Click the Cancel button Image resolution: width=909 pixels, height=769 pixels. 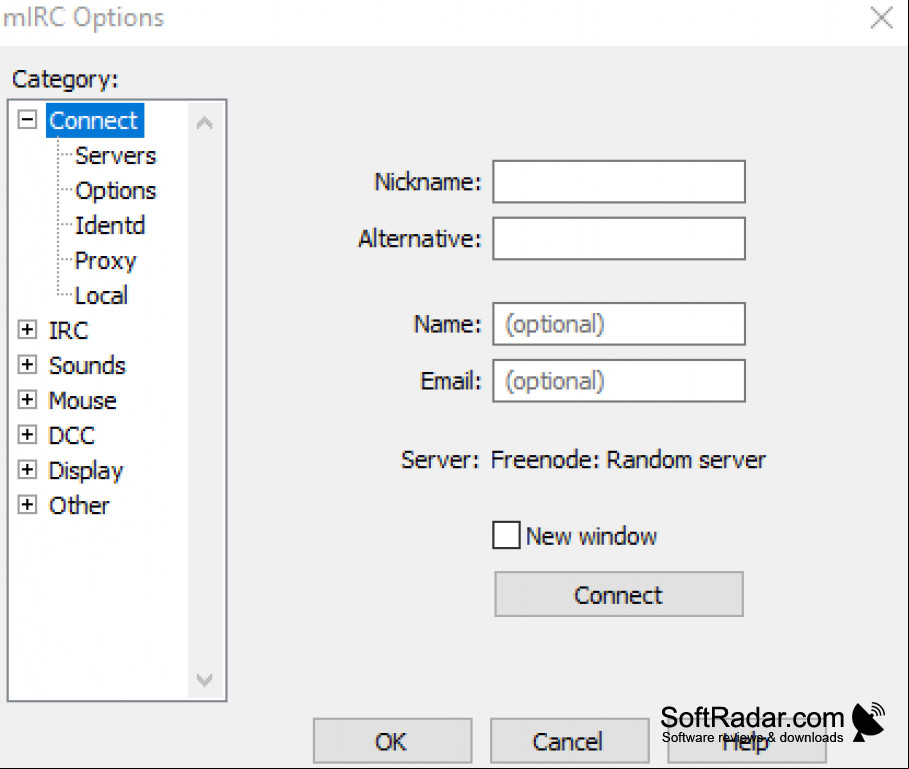click(569, 741)
